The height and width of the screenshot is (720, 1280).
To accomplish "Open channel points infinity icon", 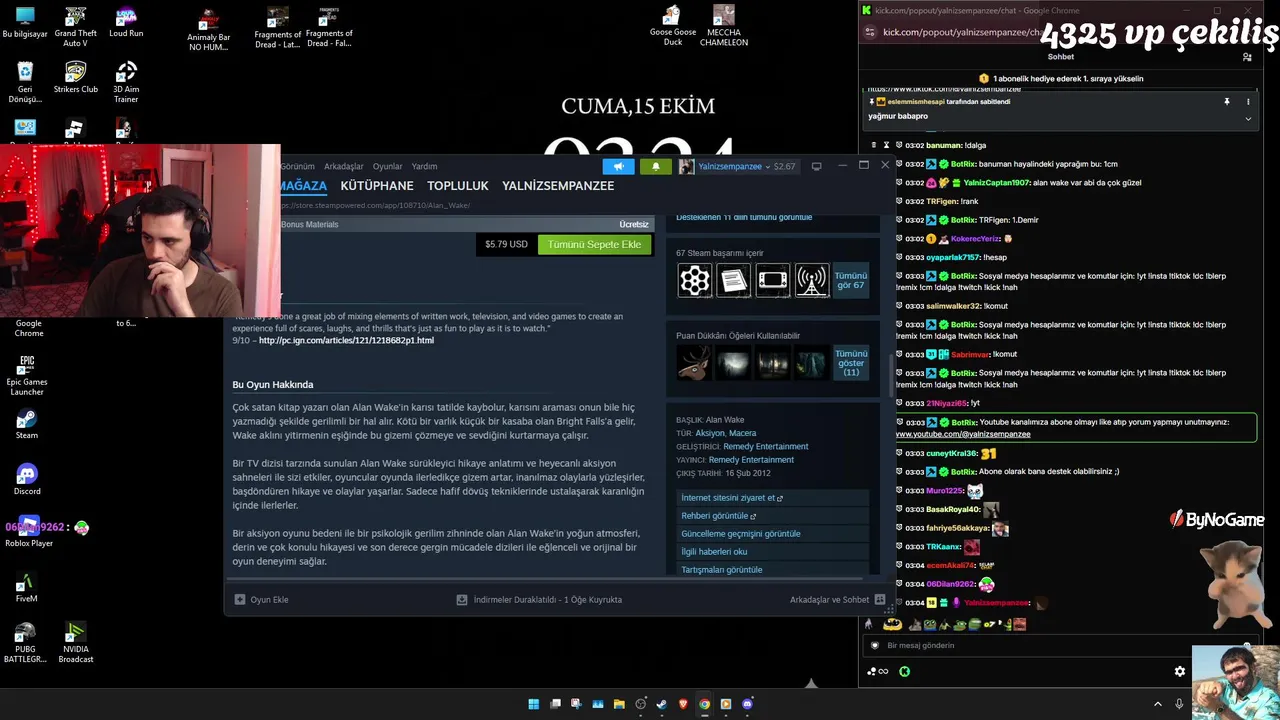I will [877, 672].
